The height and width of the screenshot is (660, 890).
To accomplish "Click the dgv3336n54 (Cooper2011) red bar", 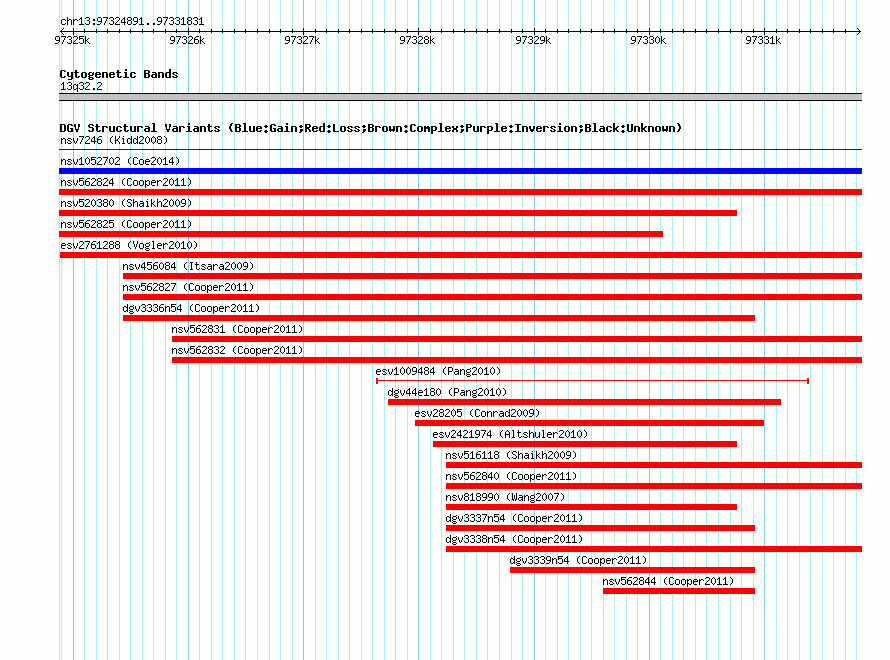I will [439, 318].
